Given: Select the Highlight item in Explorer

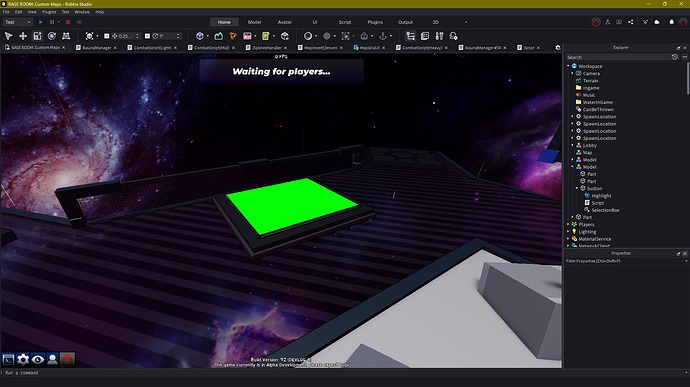Looking at the screenshot, I should coord(601,196).
